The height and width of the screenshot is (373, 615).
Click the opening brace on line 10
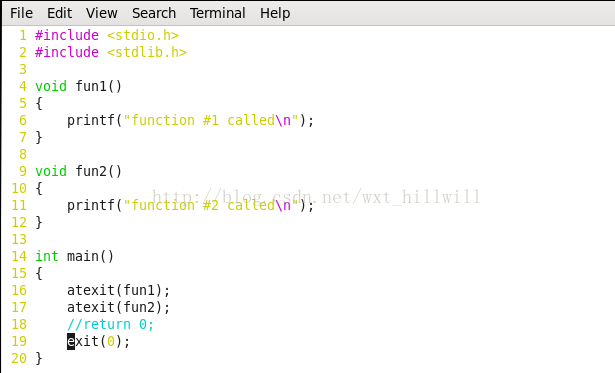tap(39, 189)
